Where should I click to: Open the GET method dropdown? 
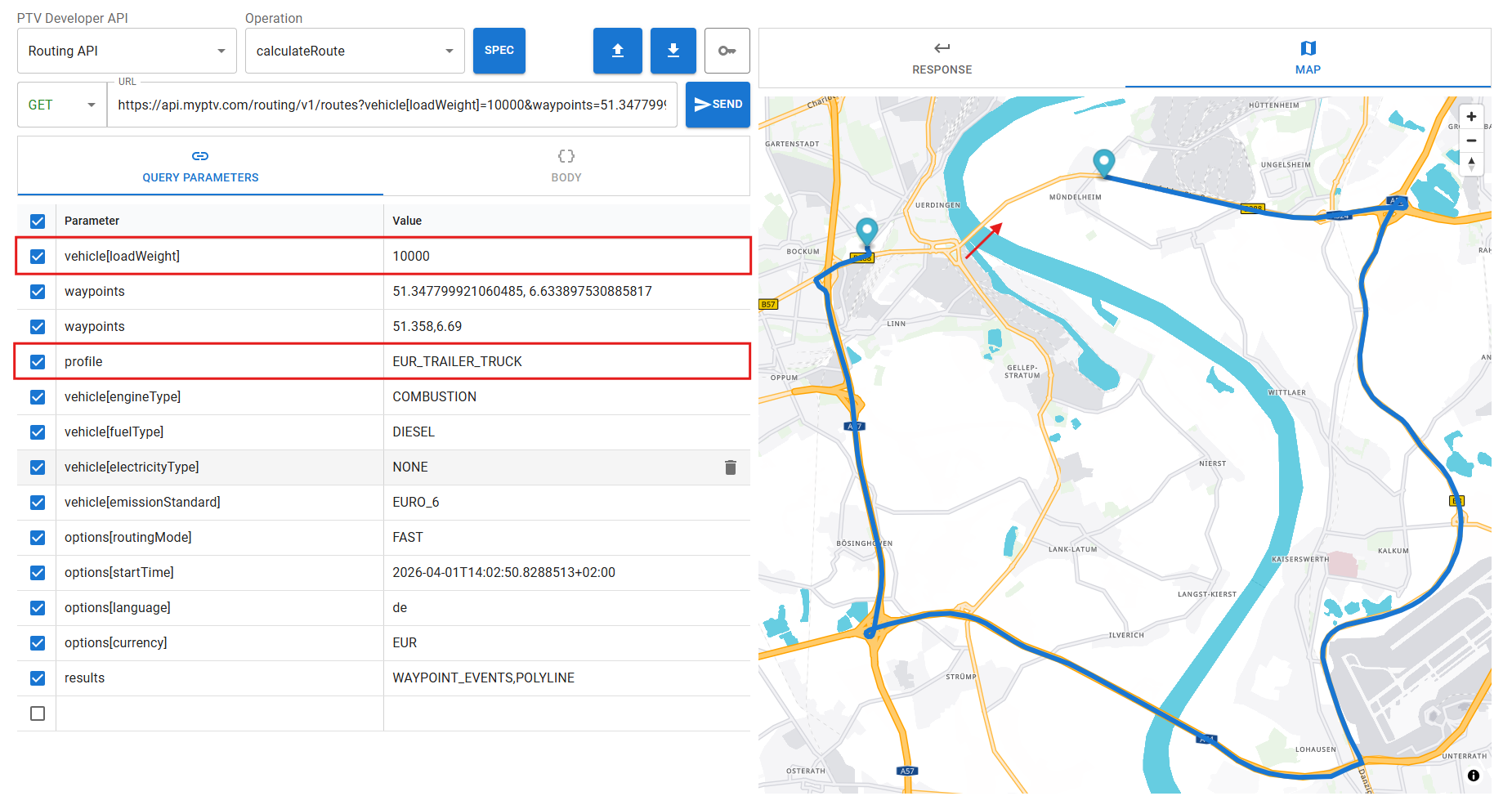[x=62, y=105]
